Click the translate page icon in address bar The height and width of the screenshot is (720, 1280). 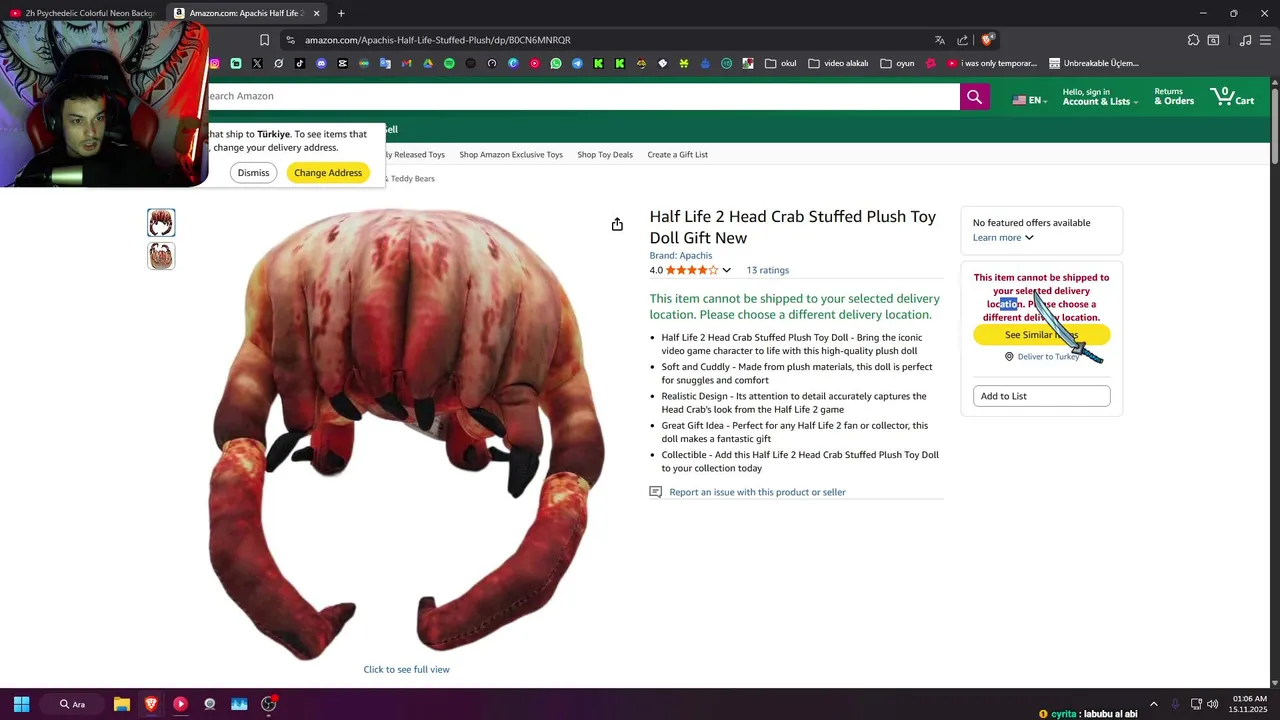940,40
